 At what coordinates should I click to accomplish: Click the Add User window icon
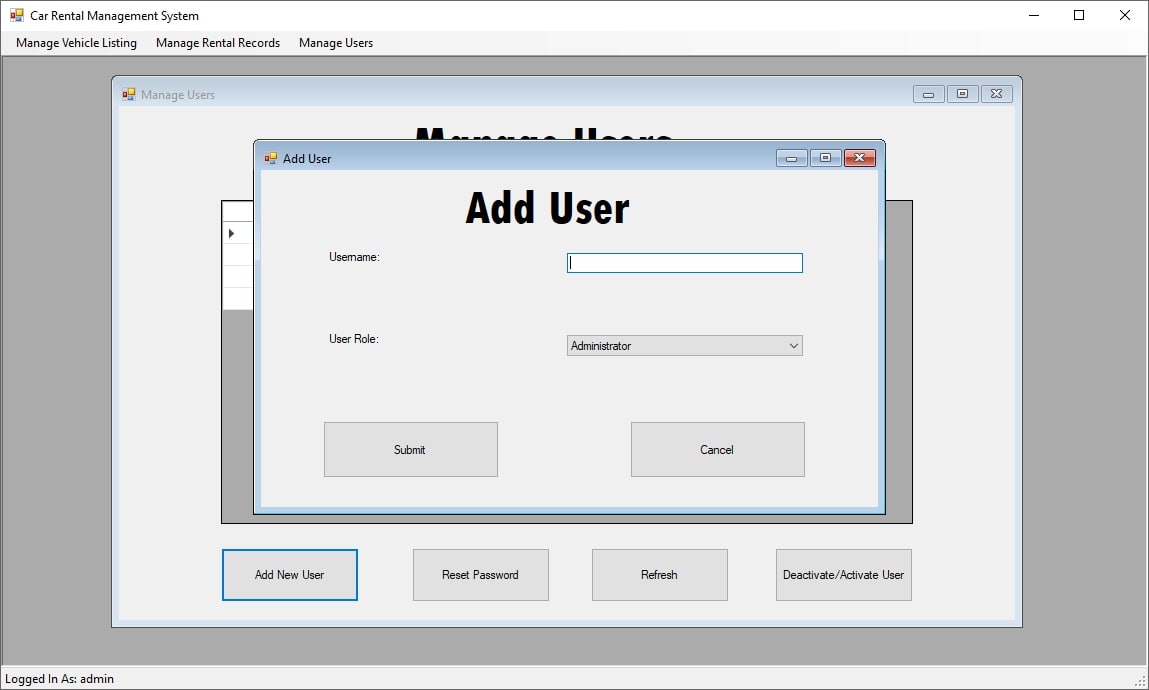tap(270, 158)
